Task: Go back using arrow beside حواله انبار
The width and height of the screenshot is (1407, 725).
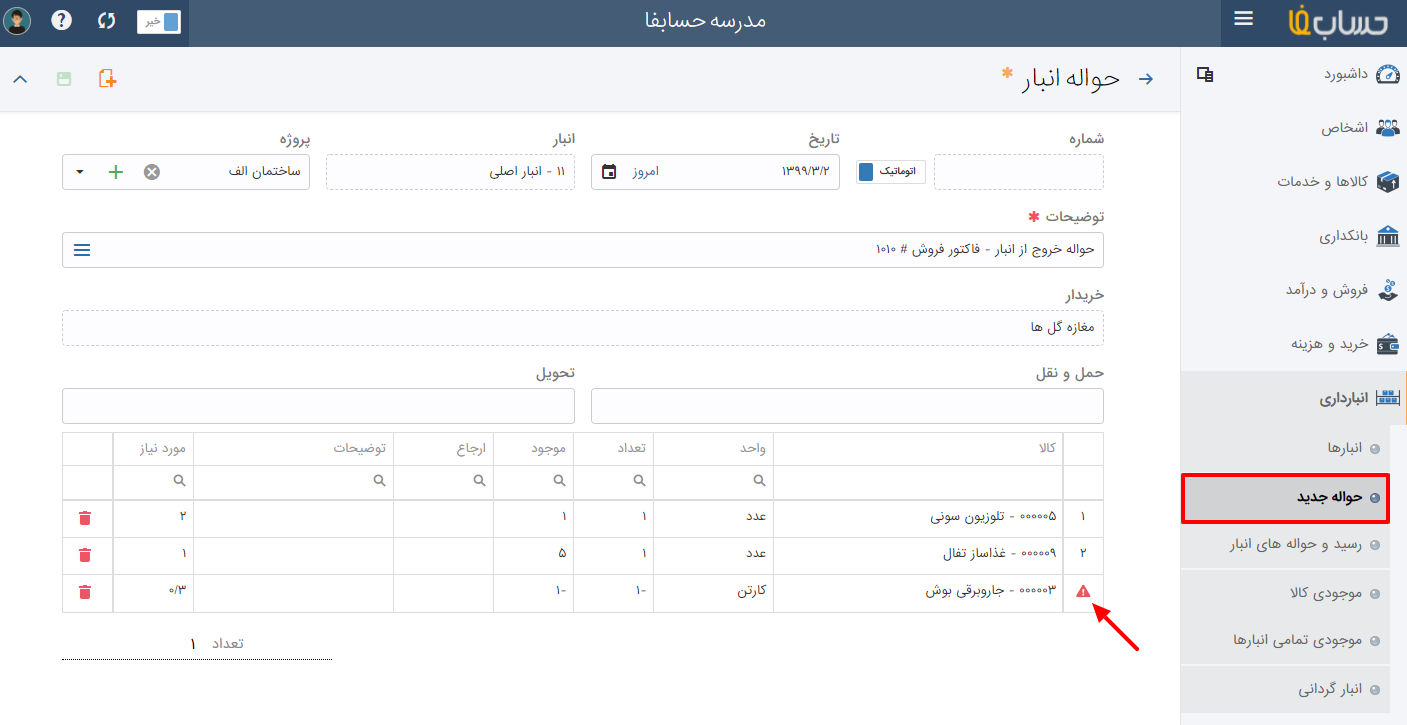Action: click(1146, 79)
